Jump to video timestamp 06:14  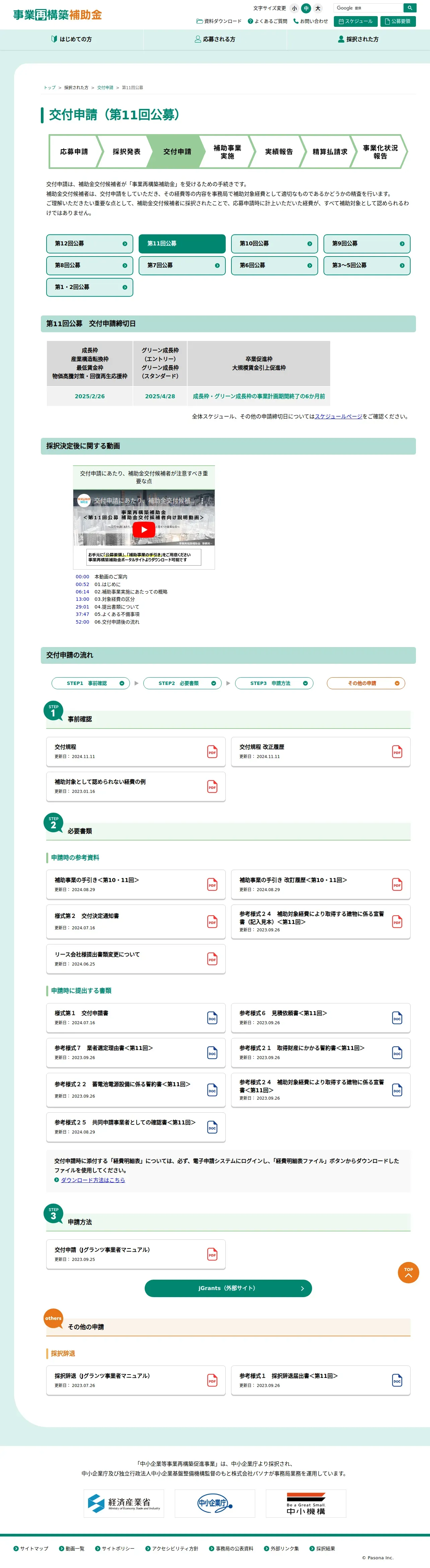[82, 592]
